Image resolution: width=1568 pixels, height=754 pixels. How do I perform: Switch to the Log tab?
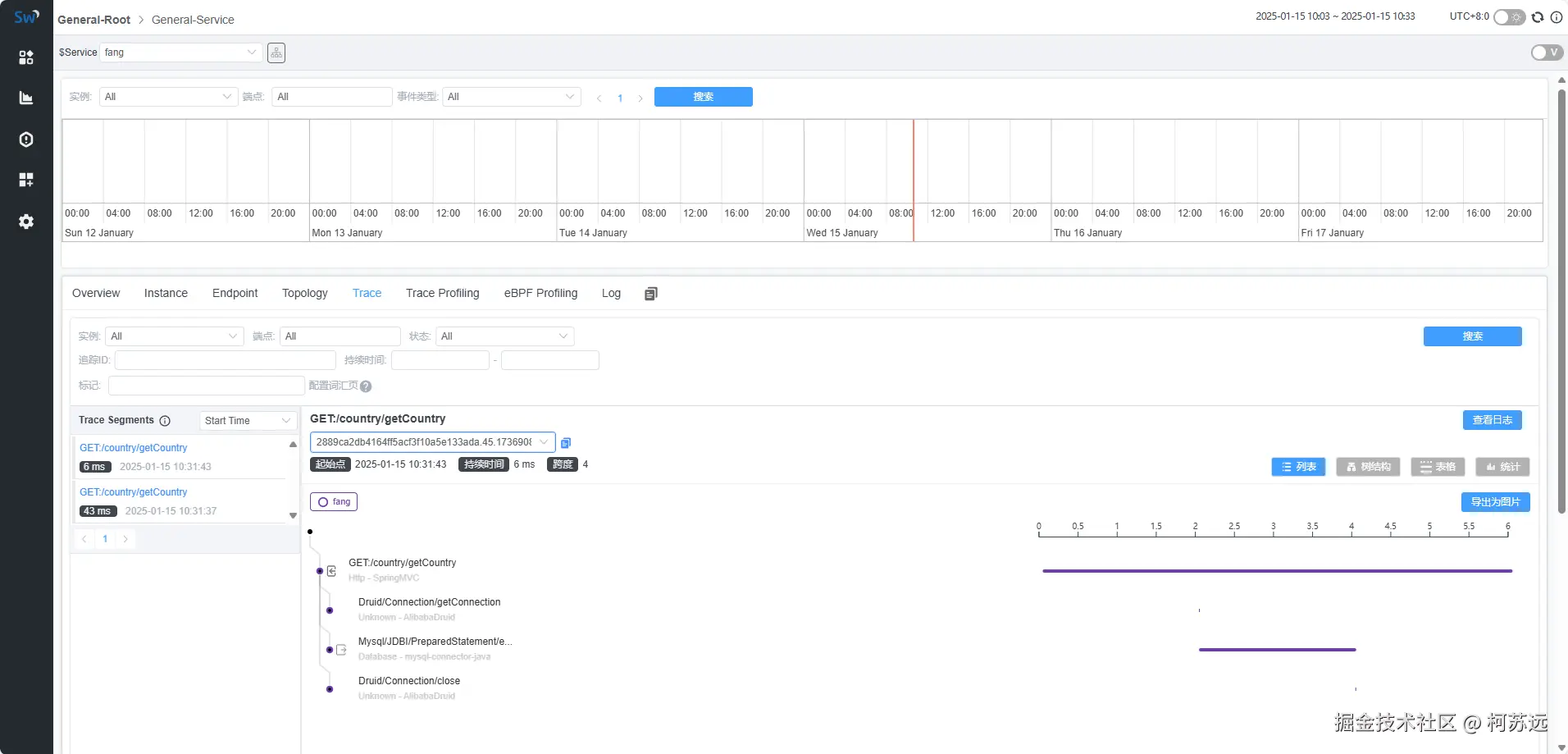coord(611,294)
